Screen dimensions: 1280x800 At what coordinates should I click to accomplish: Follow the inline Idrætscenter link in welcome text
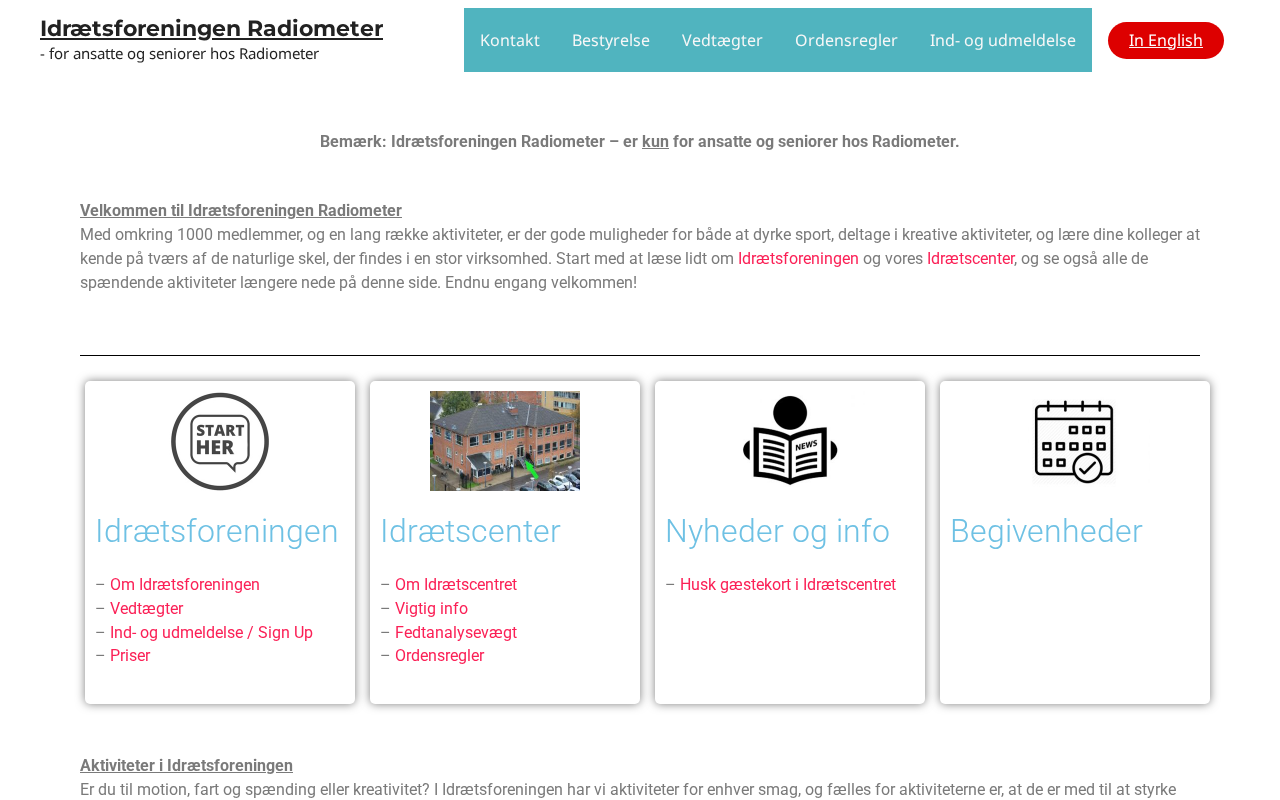click(x=970, y=259)
